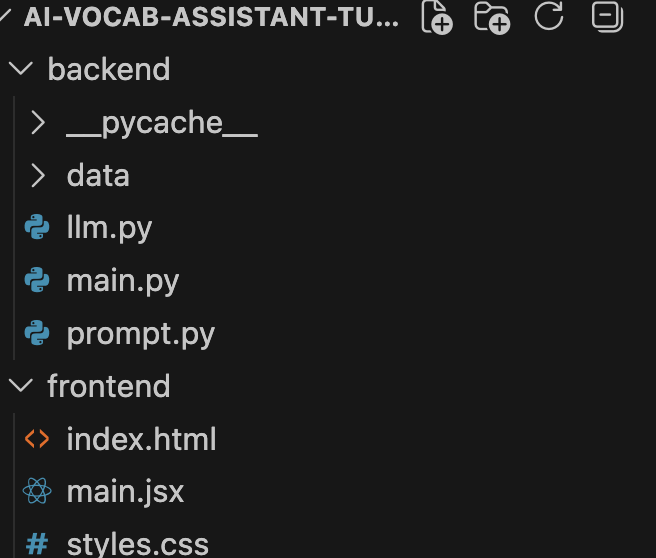Open the index.html file
The height and width of the screenshot is (558, 656).
point(141,439)
